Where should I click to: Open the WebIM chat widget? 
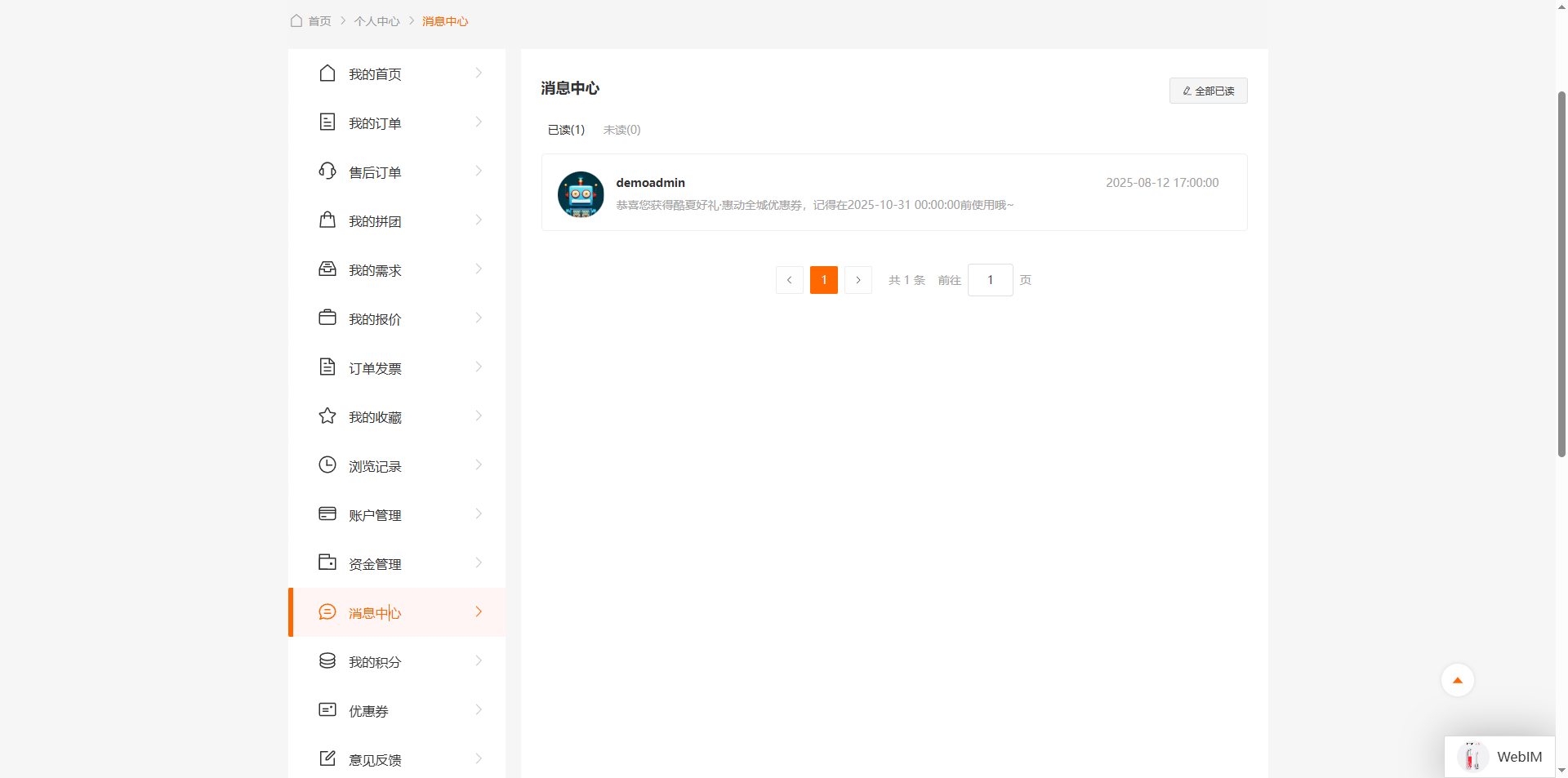[1499, 757]
